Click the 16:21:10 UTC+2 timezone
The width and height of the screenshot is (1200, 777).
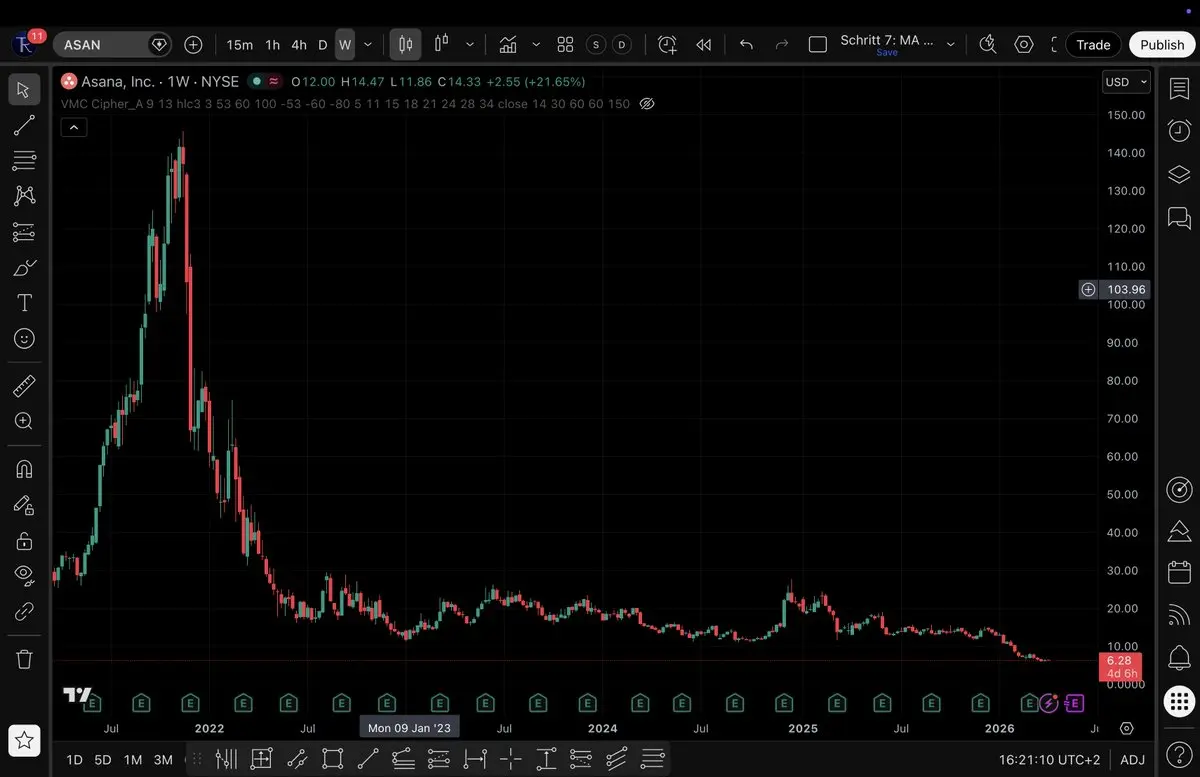tap(1051, 760)
